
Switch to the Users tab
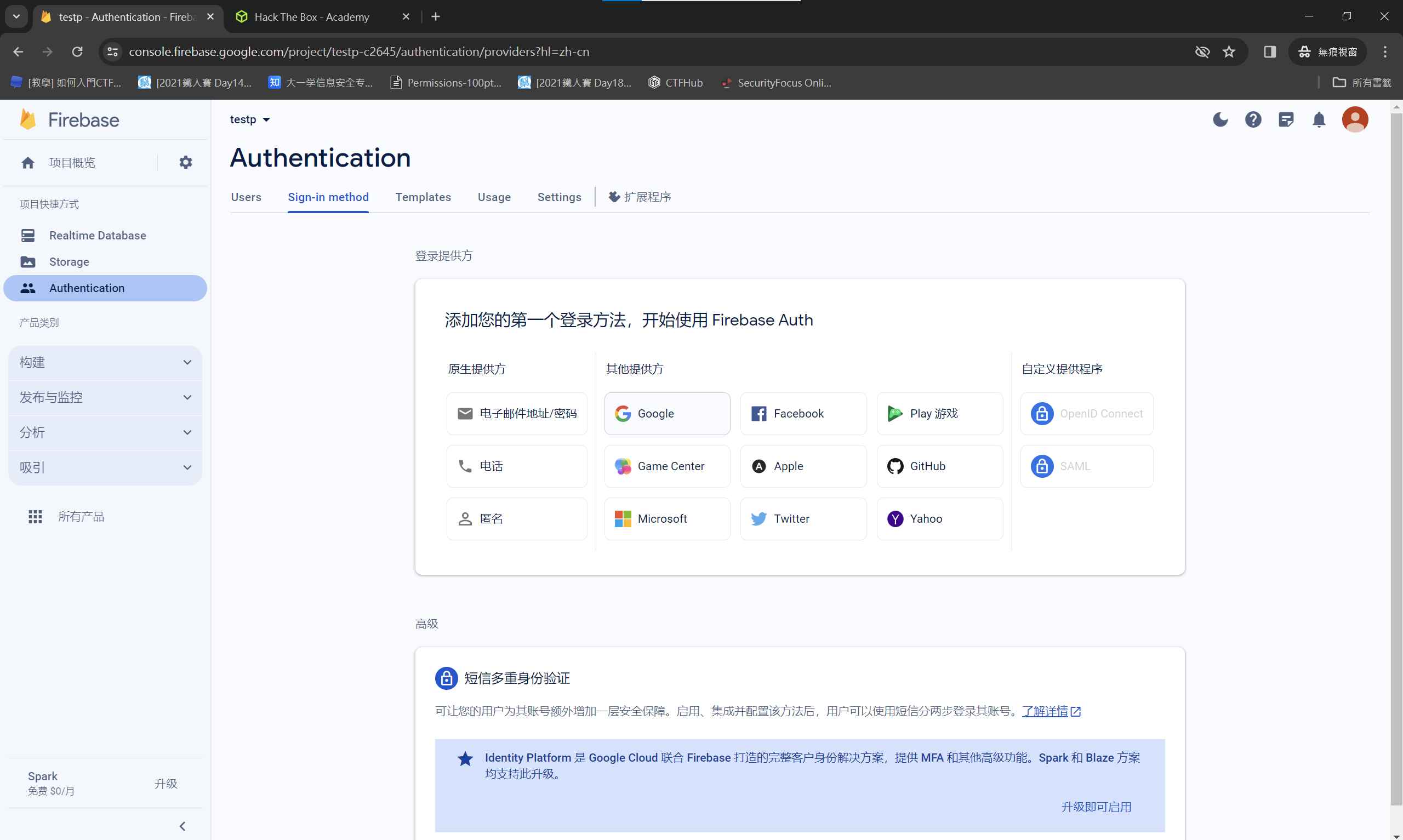point(246,197)
